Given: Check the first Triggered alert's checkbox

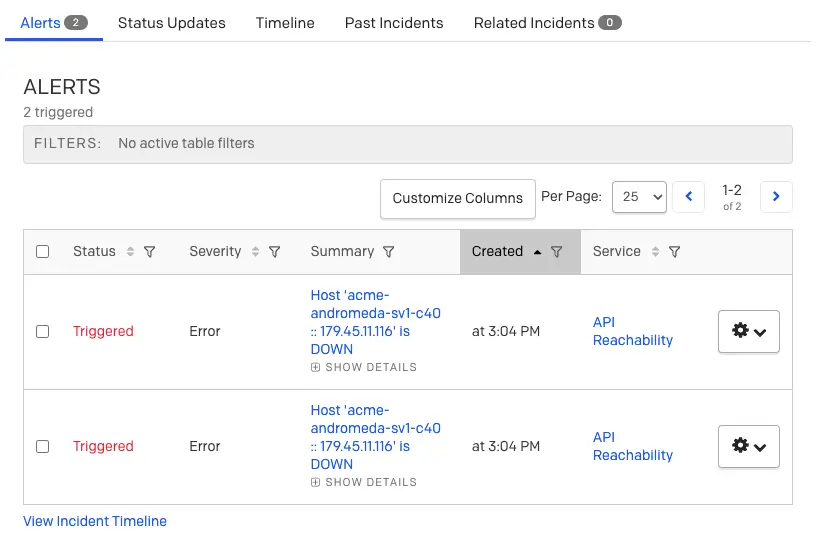Looking at the screenshot, I should click(43, 331).
